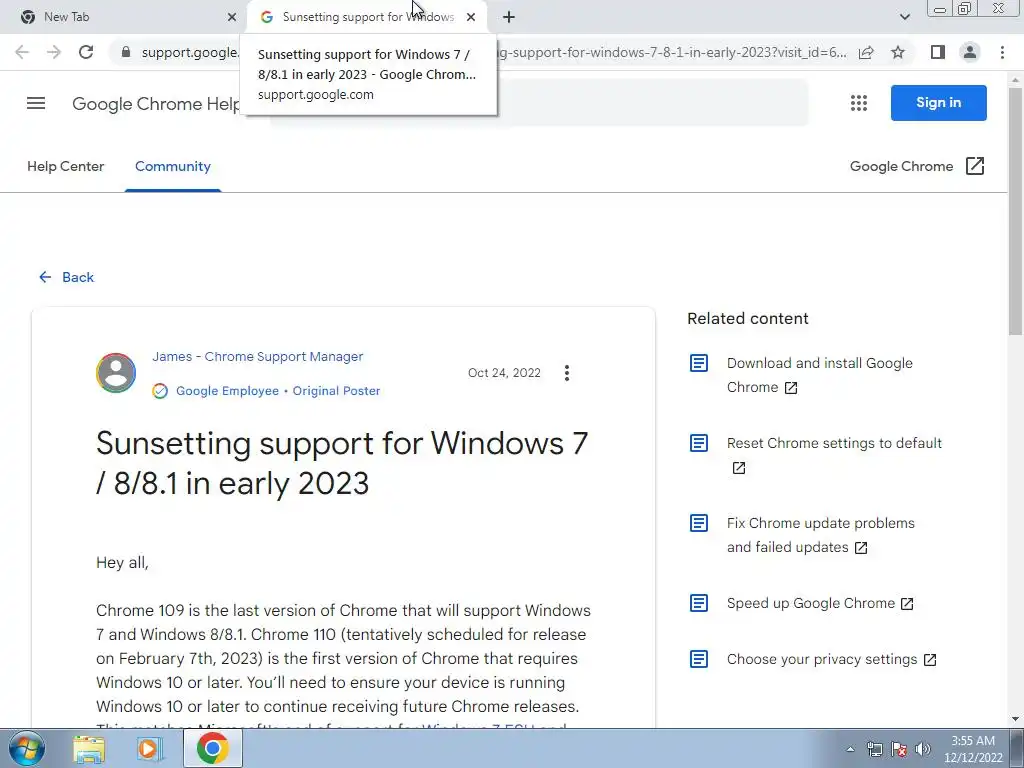Image resolution: width=1024 pixels, height=768 pixels.
Task: Open post options three-dot menu
Action: [x=567, y=373]
